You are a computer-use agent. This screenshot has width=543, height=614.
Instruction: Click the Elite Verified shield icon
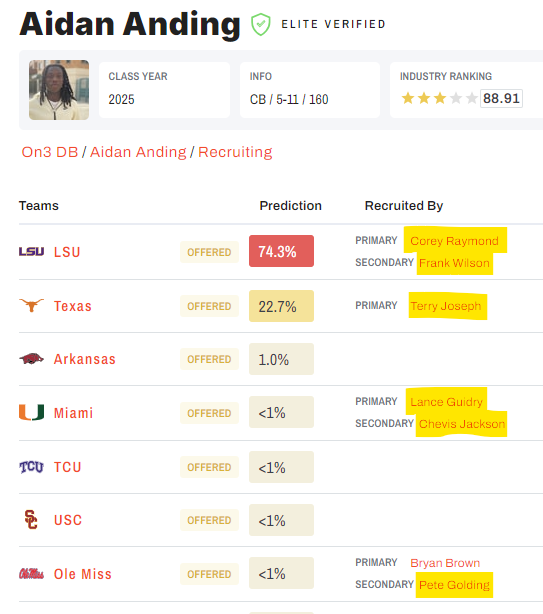click(261, 24)
